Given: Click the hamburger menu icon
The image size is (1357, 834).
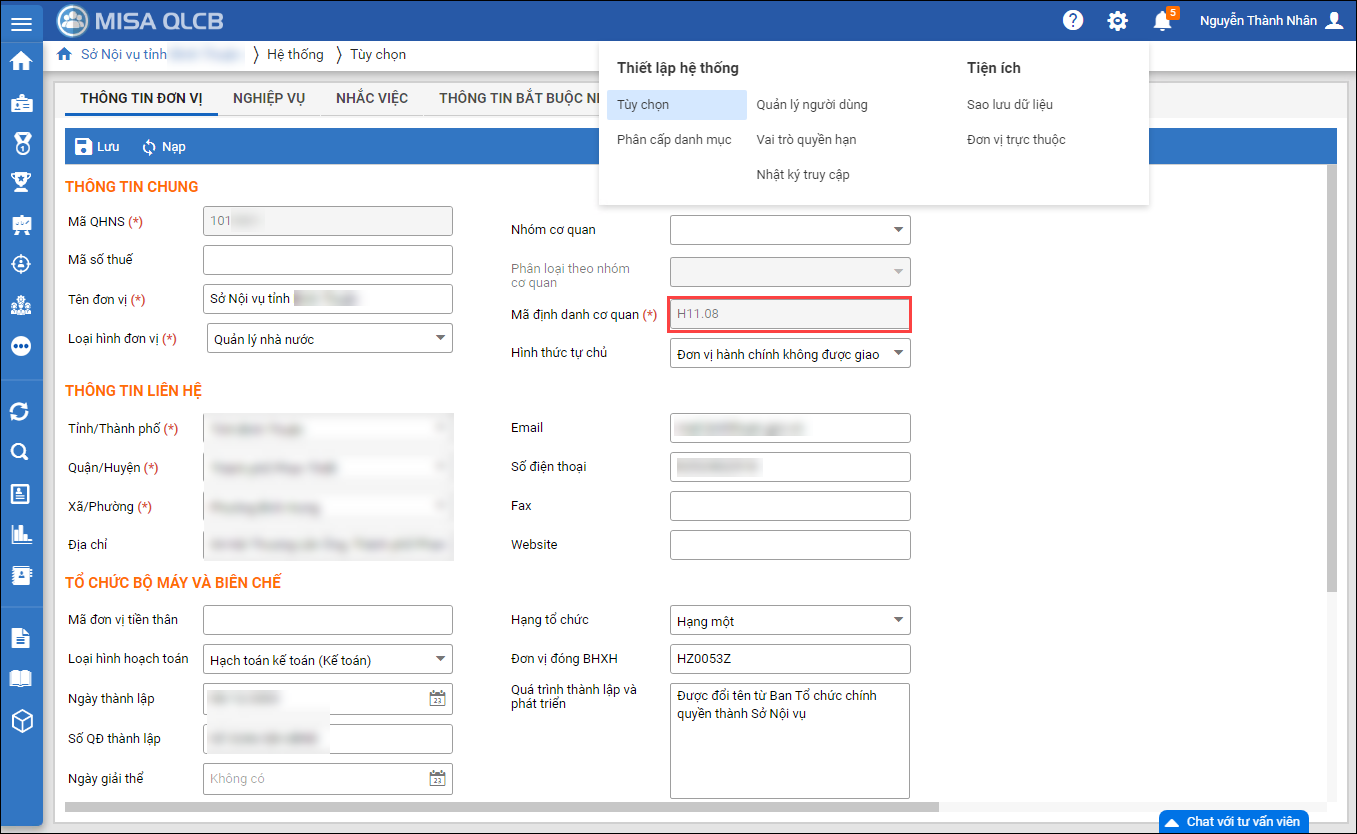Looking at the screenshot, I should [x=21, y=23].
